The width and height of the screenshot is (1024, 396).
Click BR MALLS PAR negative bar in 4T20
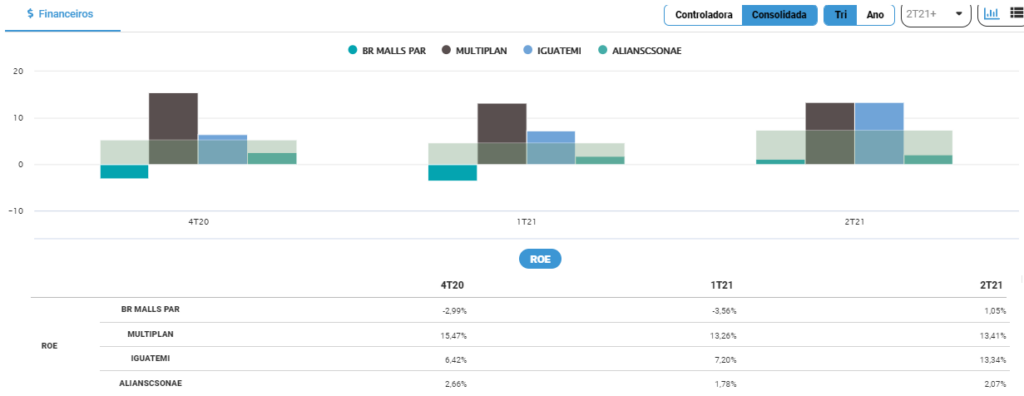tap(124, 171)
